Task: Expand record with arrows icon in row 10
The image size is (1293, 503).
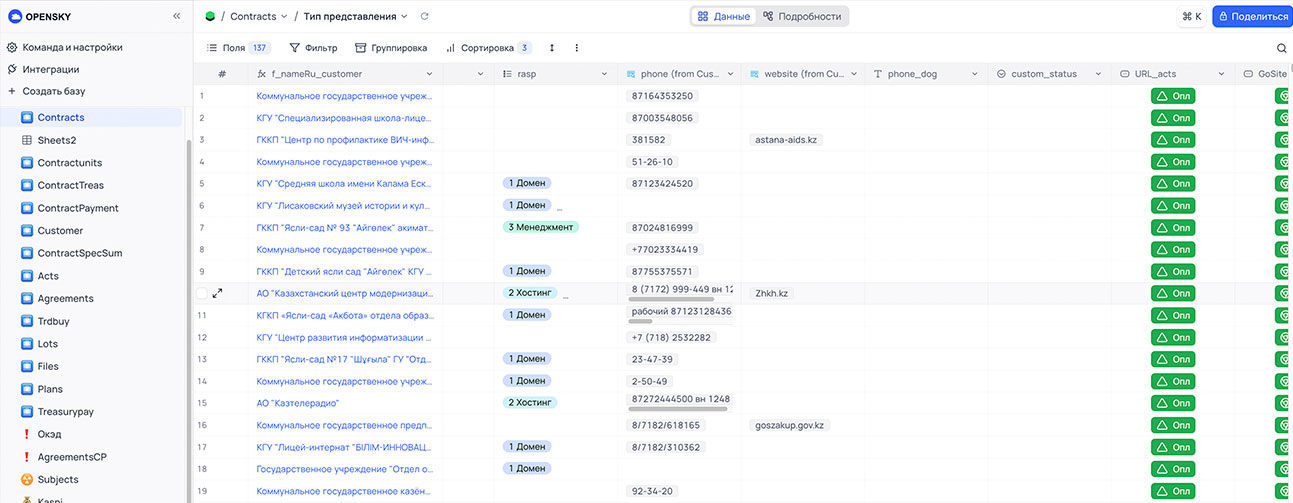Action: coord(218,293)
